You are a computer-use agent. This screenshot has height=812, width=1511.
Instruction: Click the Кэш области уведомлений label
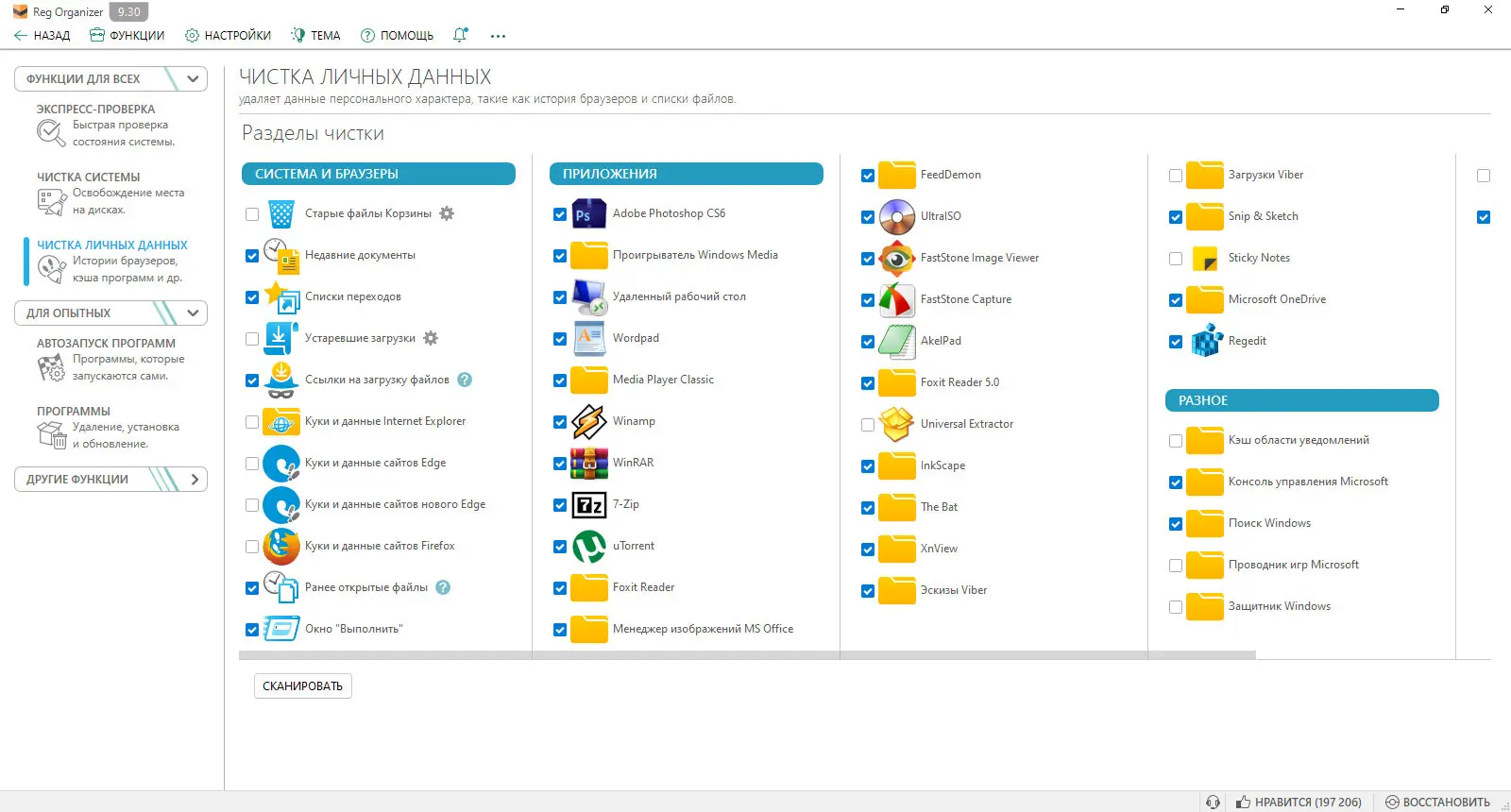[1299, 440]
